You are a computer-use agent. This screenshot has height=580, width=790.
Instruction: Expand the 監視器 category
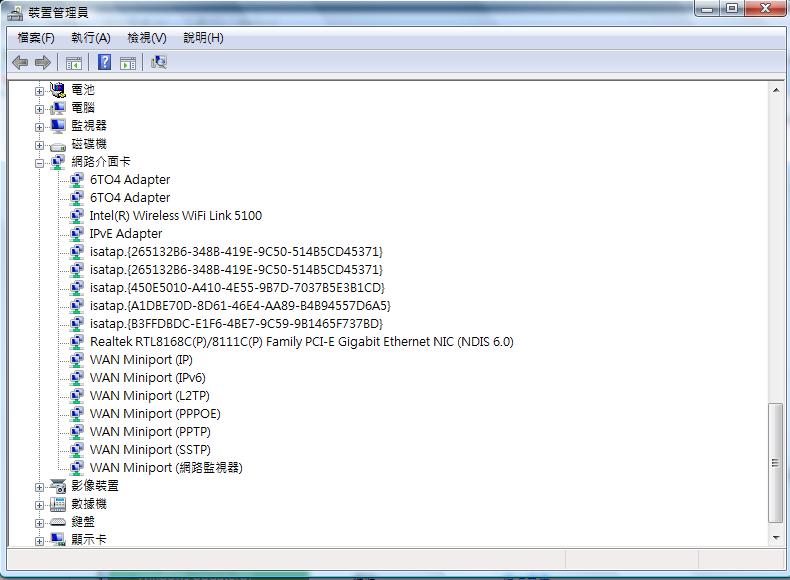pyautogui.click(x=39, y=127)
